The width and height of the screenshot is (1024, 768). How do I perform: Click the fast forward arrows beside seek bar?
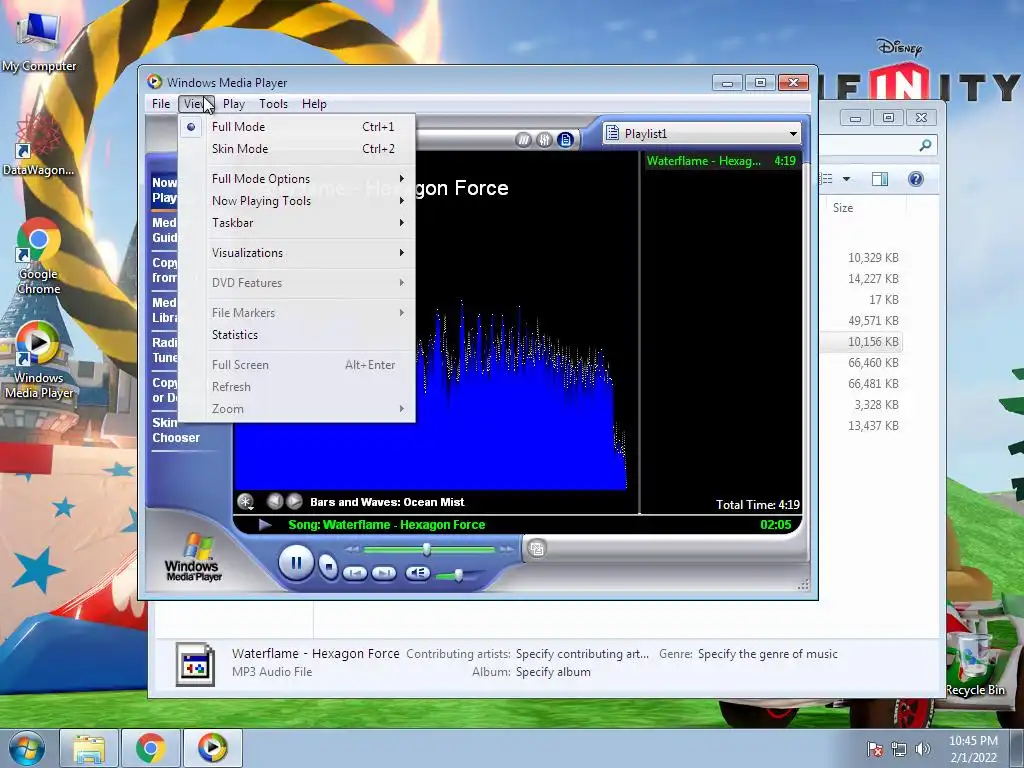pos(506,549)
